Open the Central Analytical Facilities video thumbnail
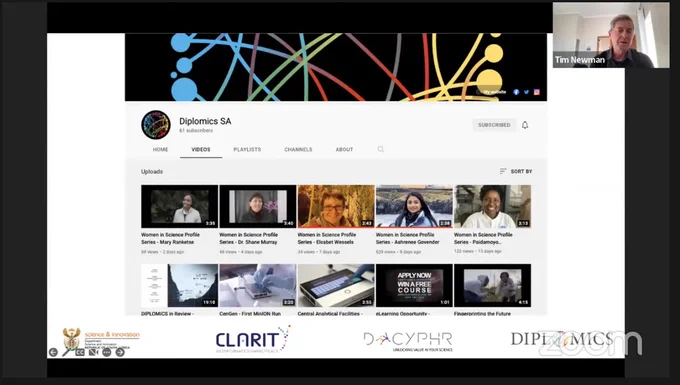 (336, 285)
